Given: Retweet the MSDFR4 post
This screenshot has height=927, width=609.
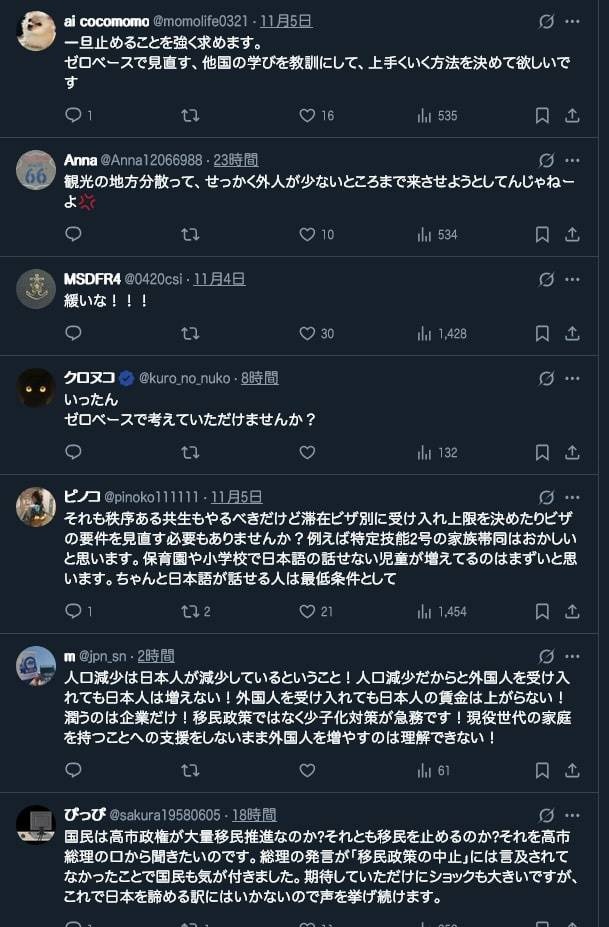Looking at the screenshot, I should (x=190, y=333).
